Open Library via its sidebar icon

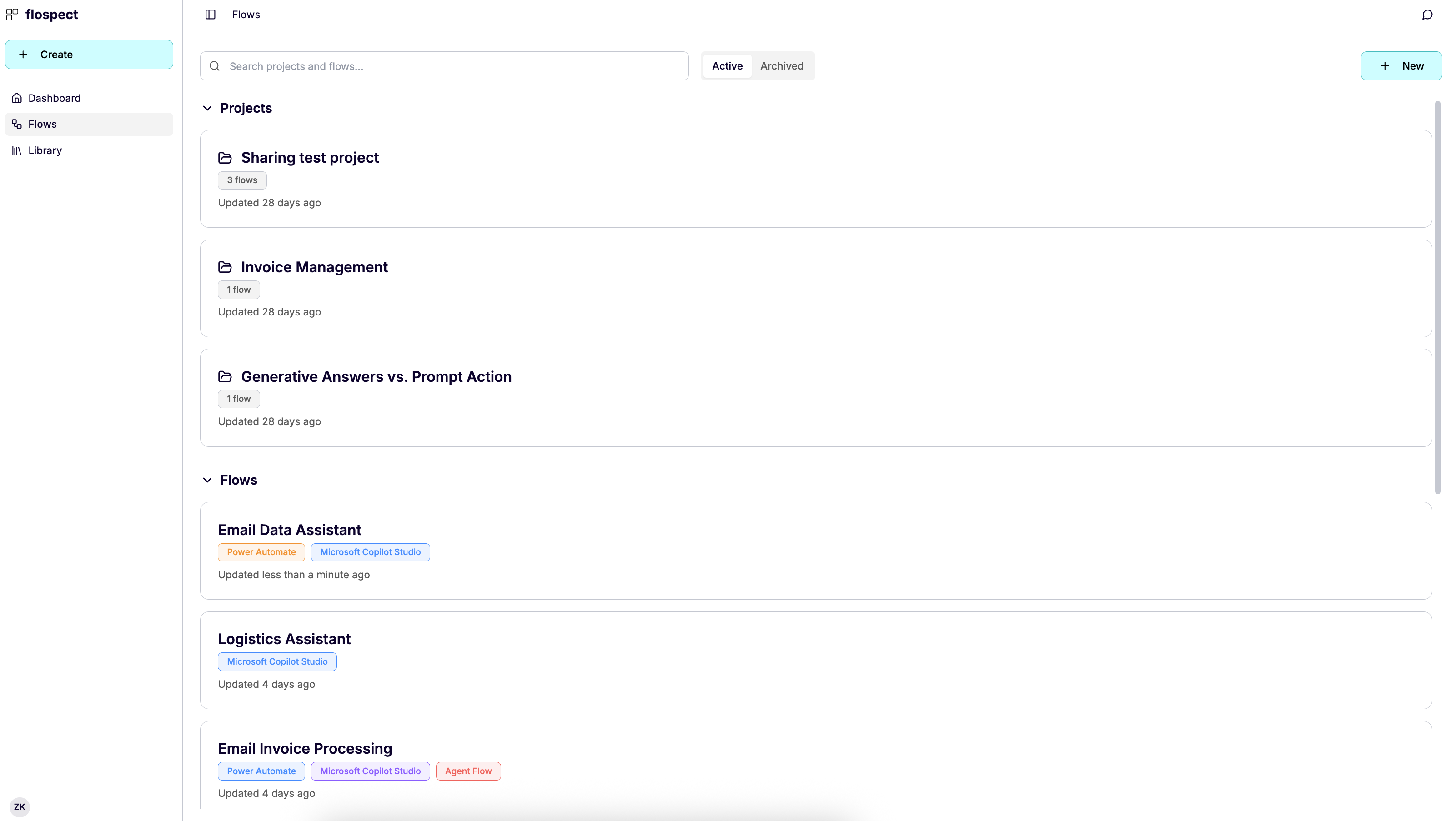pos(16,150)
